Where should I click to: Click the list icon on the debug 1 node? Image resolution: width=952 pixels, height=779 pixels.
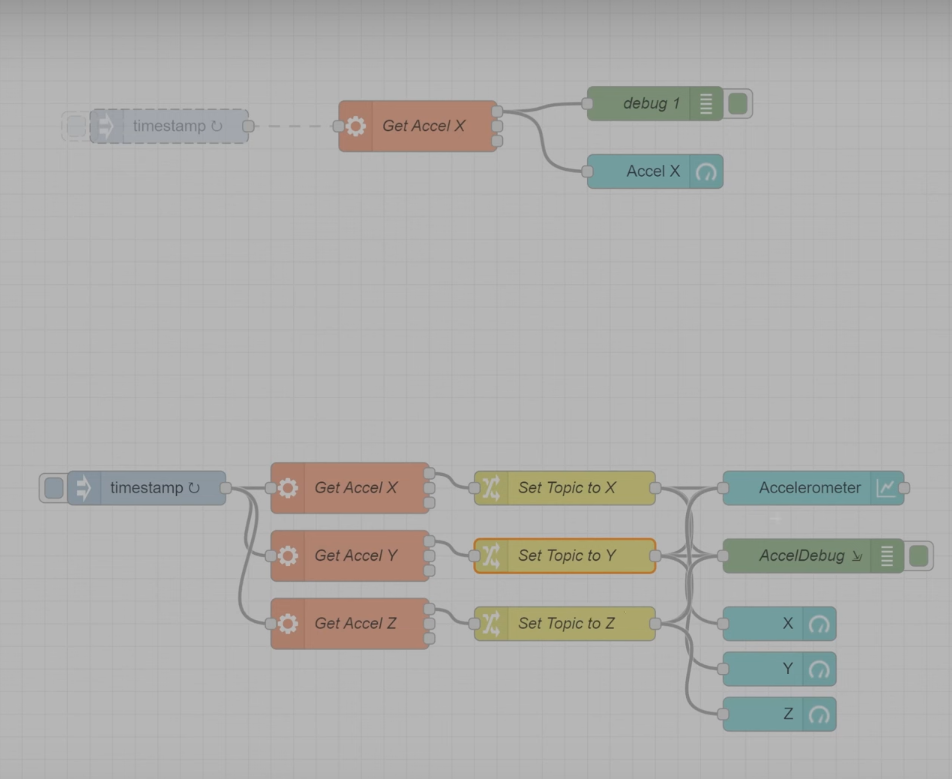click(705, 104)
